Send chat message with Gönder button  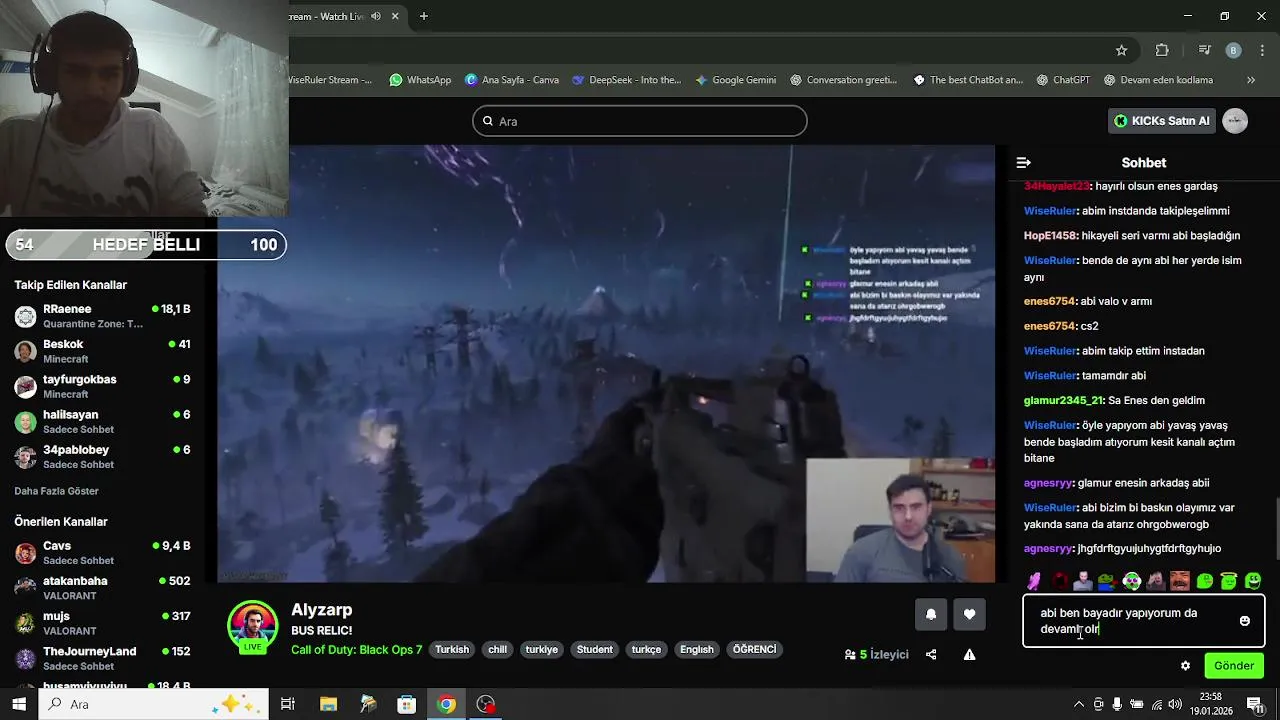click(x=1234, y=666)
